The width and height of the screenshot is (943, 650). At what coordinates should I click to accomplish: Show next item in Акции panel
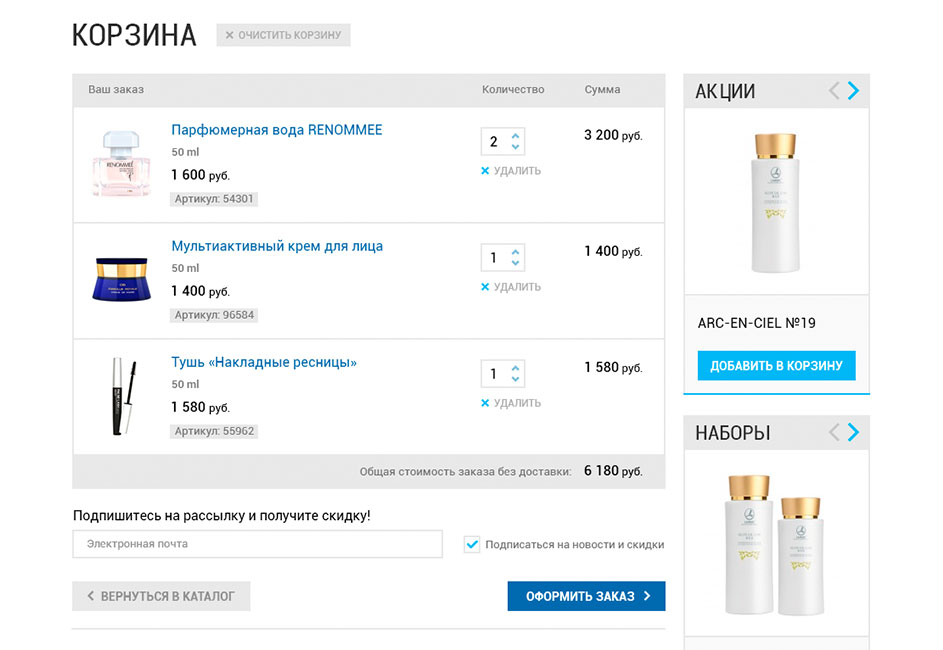point(853,91)
